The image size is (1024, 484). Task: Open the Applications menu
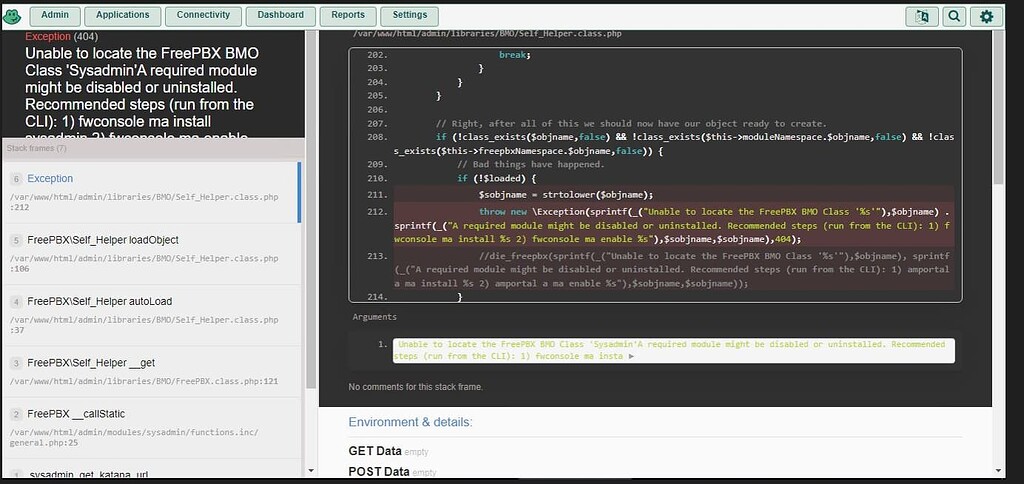click(123, 16)
